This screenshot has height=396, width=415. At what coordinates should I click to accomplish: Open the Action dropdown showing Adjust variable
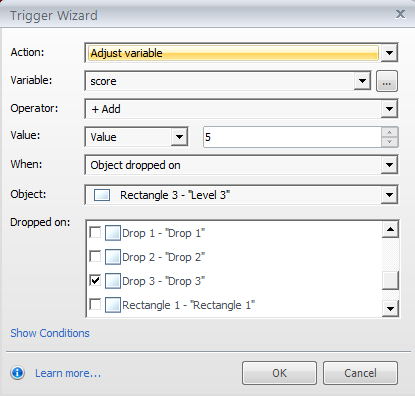(x=241, y=53)
